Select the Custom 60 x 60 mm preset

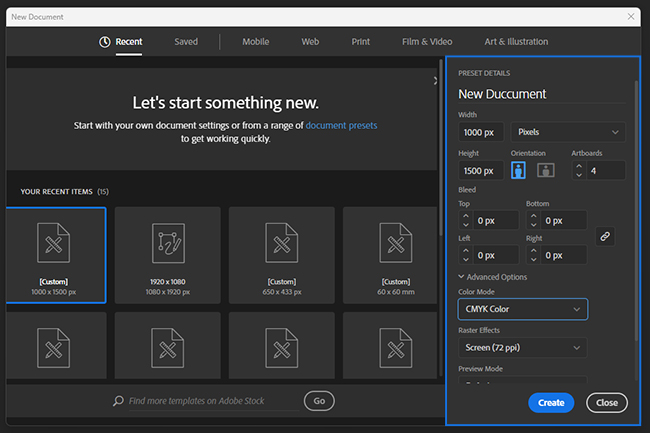[390, 255]
